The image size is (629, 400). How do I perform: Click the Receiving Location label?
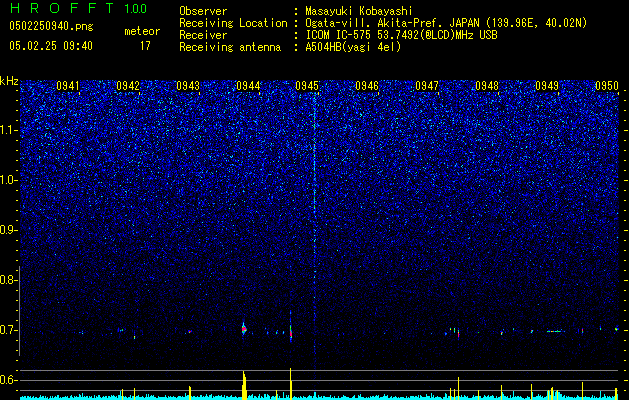[233, 23]
